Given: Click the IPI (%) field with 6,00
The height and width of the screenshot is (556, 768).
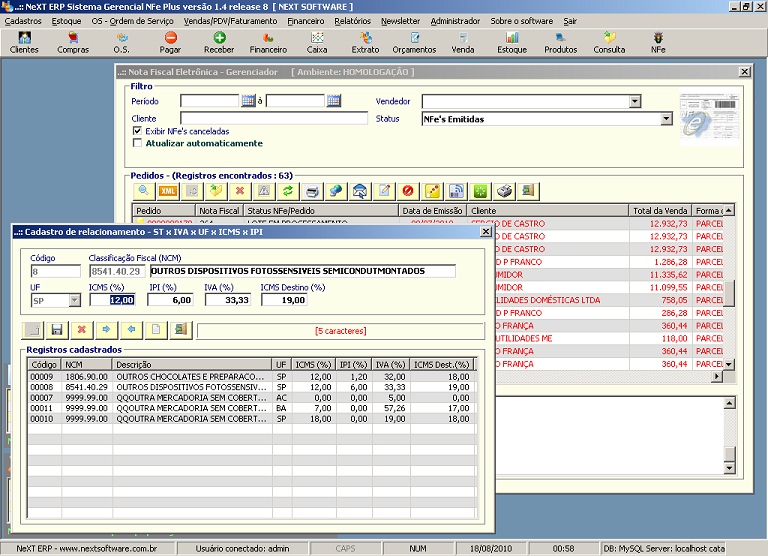Looking at the screenshot, I should click(x=170, y=300).
